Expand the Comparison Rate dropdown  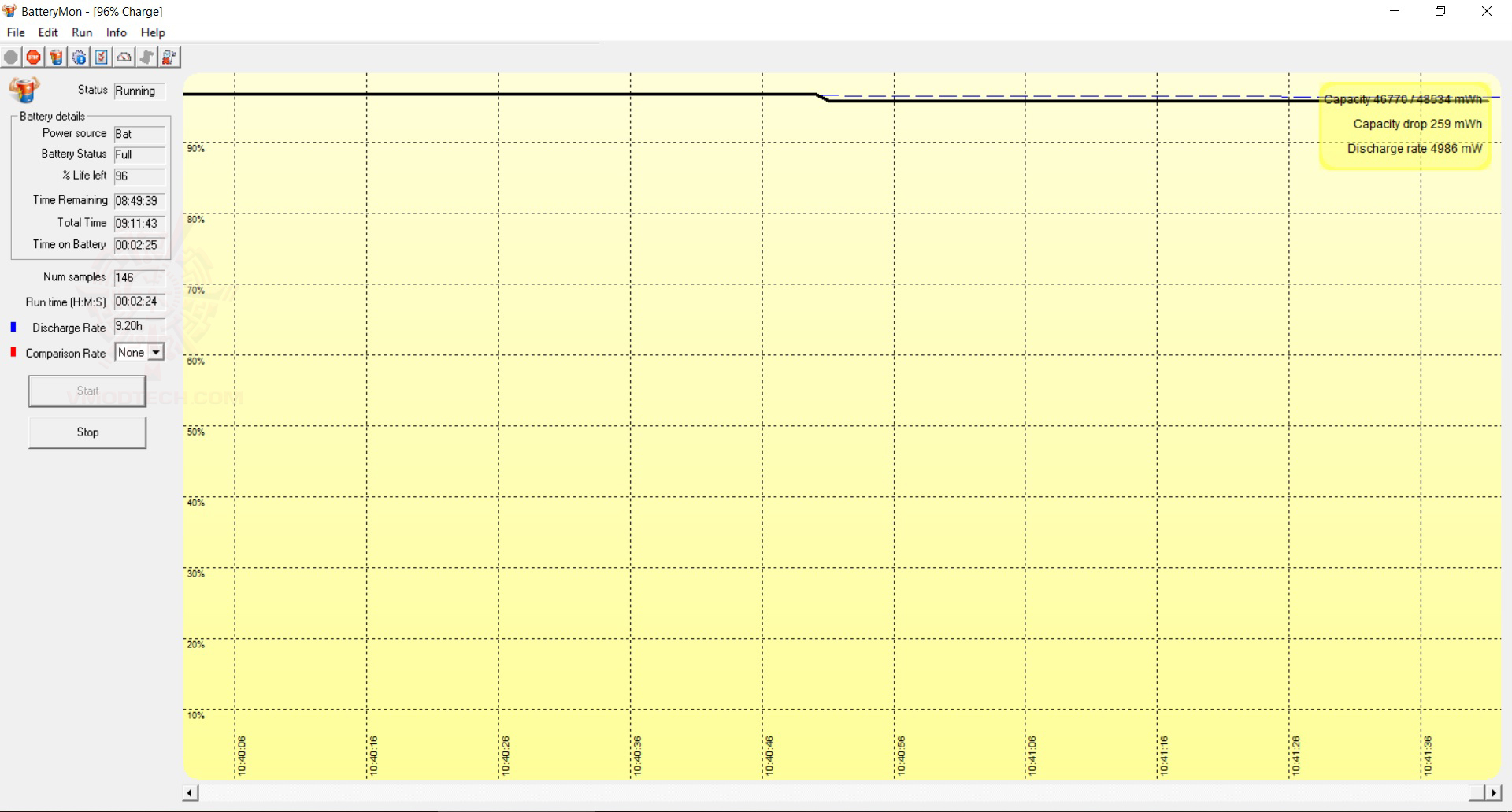[x=156, y=353]
